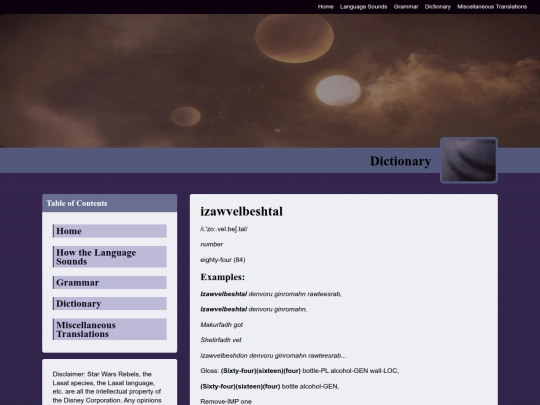Click the planets banner image

click(x=270, y=81)
